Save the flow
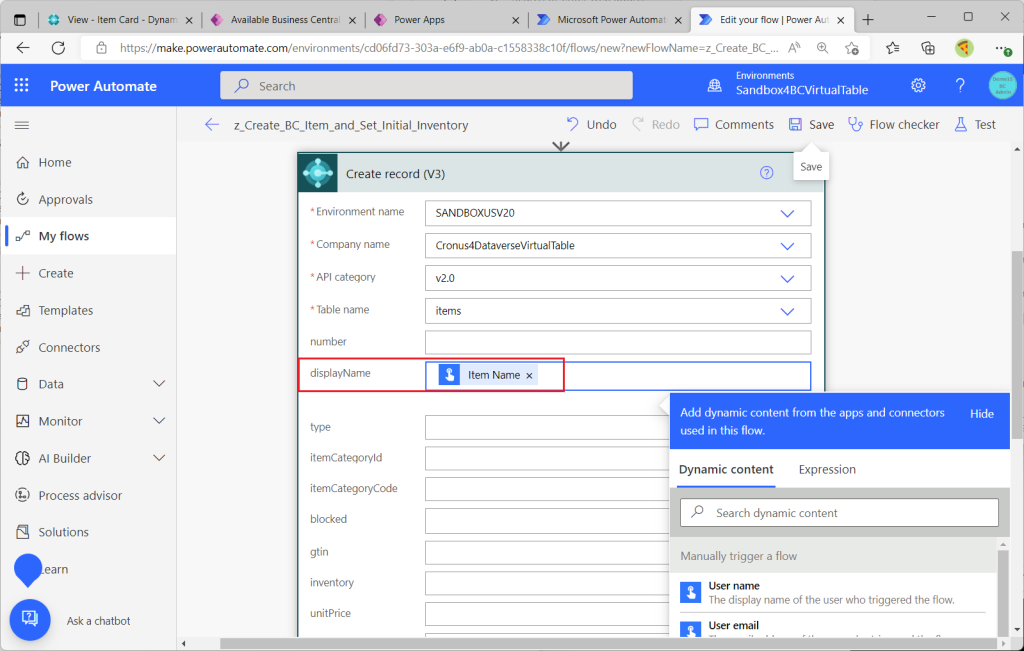Image resolution: width=1024 pixels, height=651 pixels. pyautogui.click(x=811, y=125)
